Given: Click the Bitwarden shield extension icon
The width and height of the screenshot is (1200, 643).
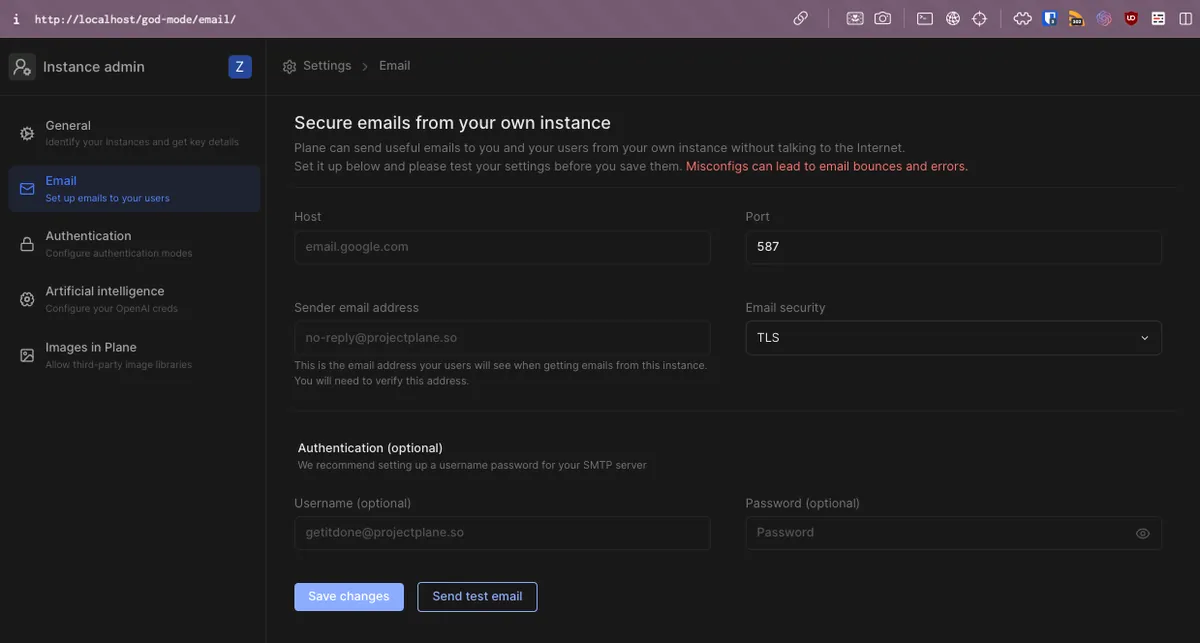Looking at the screenshot, I should point(1050,19).
